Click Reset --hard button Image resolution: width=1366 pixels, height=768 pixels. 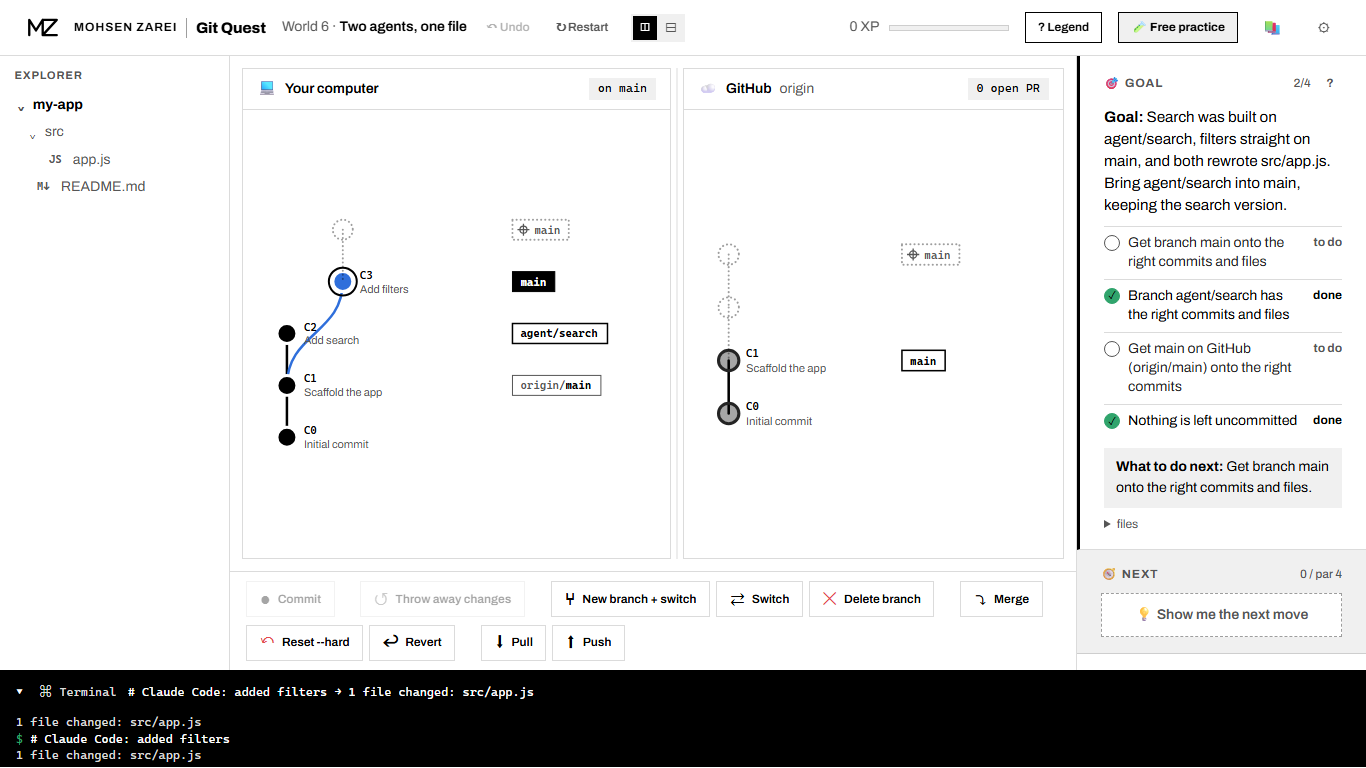(x=305, y=642)
